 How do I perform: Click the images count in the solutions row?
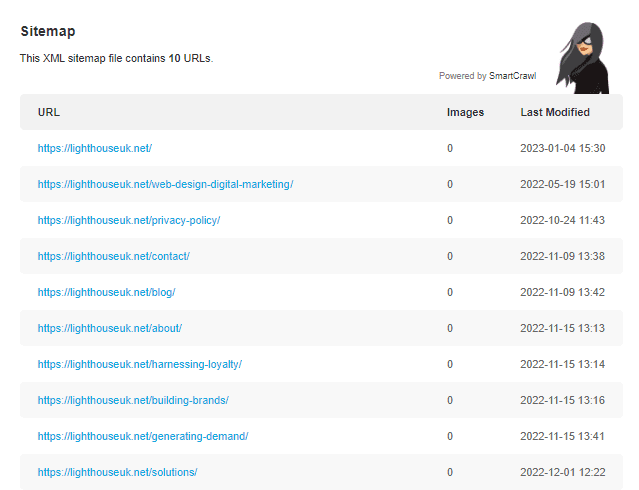(450, 472)
